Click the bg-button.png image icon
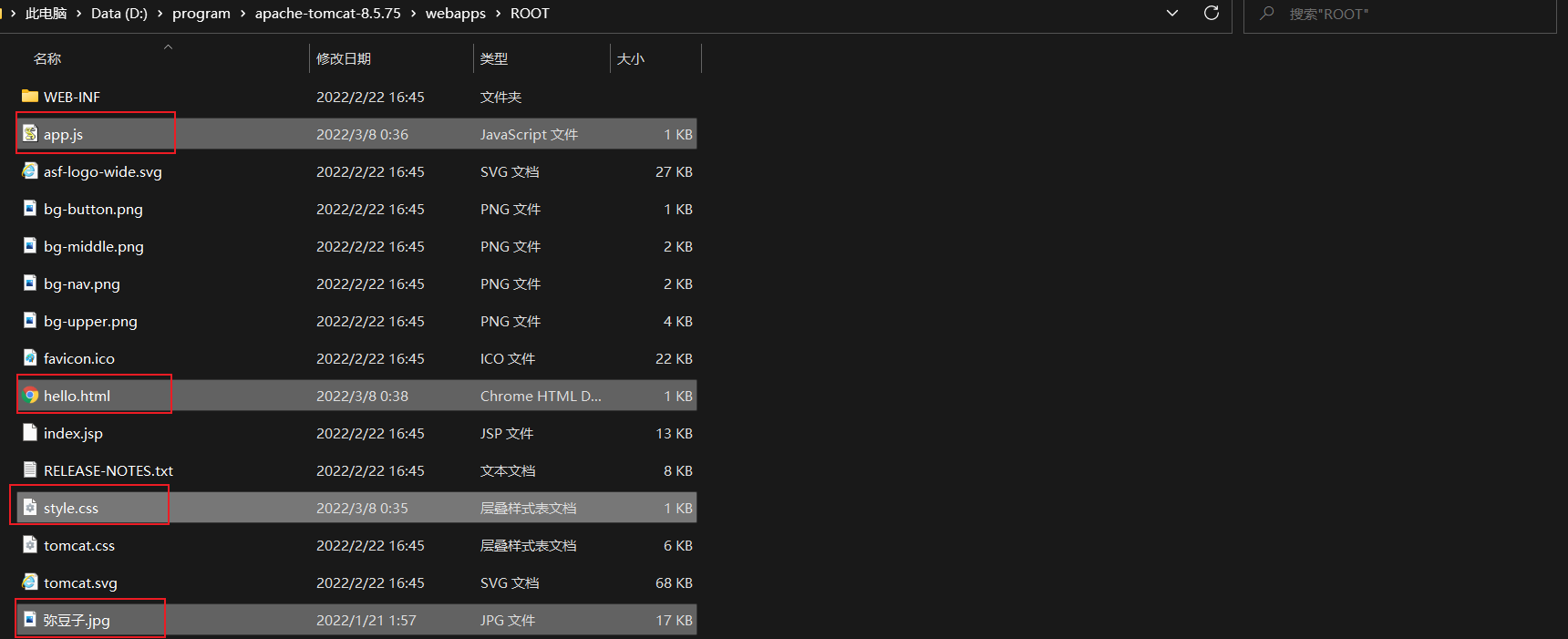Screen dimensions: 1568x639 point(30,208)
